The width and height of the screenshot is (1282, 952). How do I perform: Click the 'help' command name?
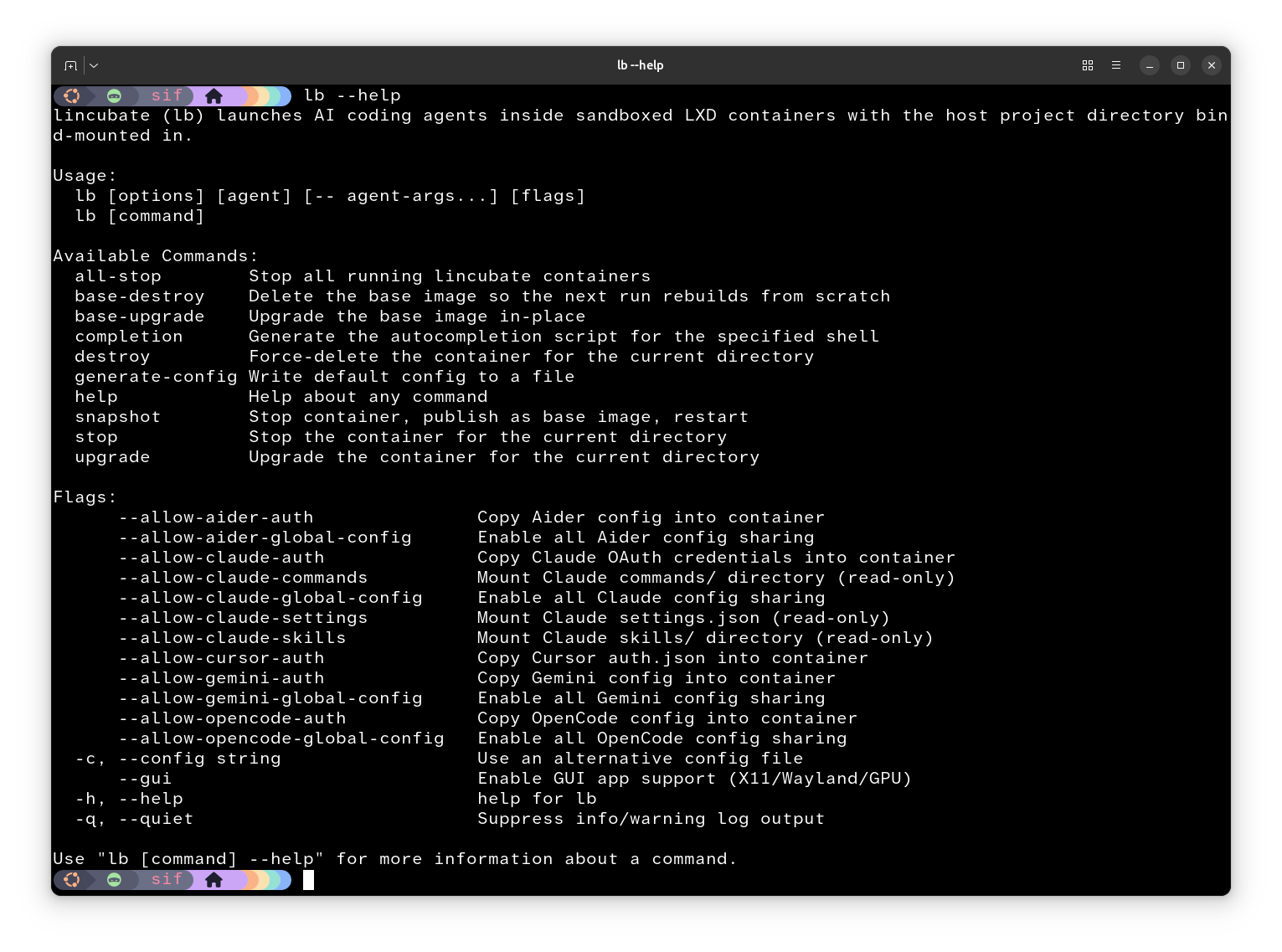tap(96, 397)
